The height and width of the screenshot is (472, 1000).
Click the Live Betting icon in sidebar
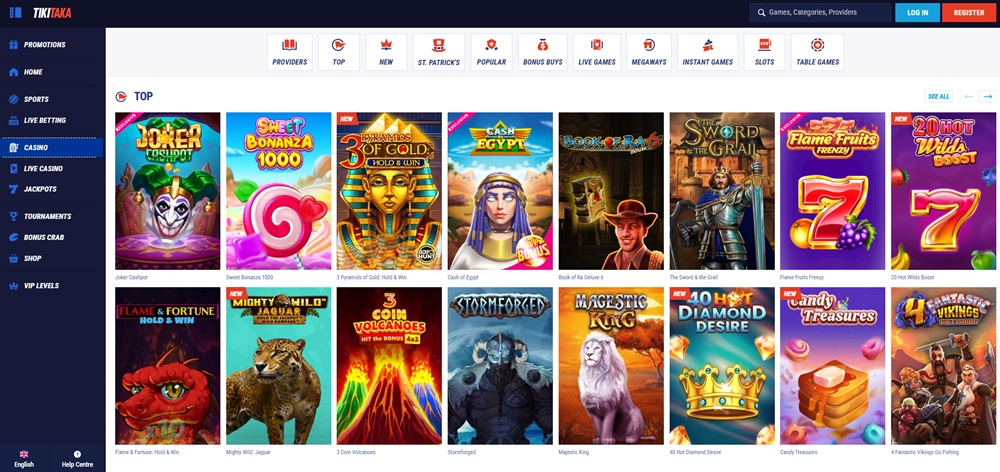coord(13,121)
